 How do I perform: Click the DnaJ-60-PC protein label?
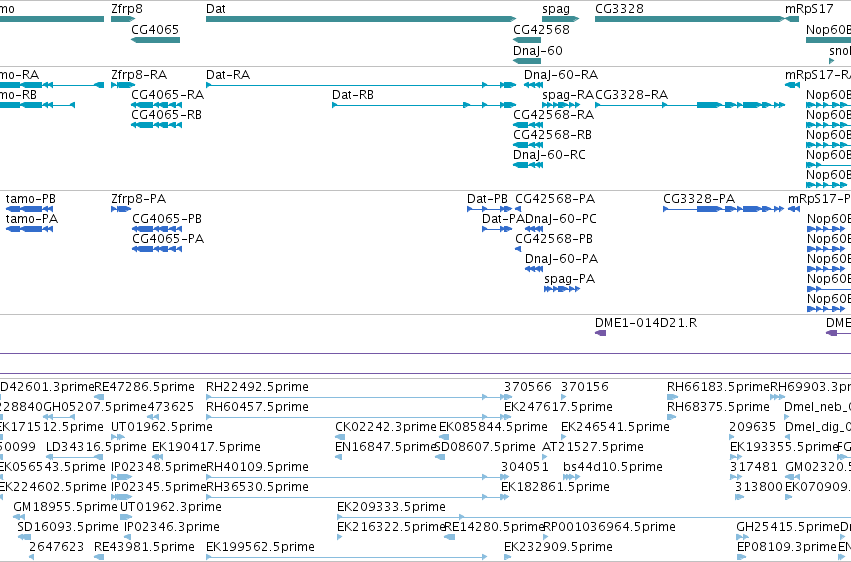(x=561, y=219)
